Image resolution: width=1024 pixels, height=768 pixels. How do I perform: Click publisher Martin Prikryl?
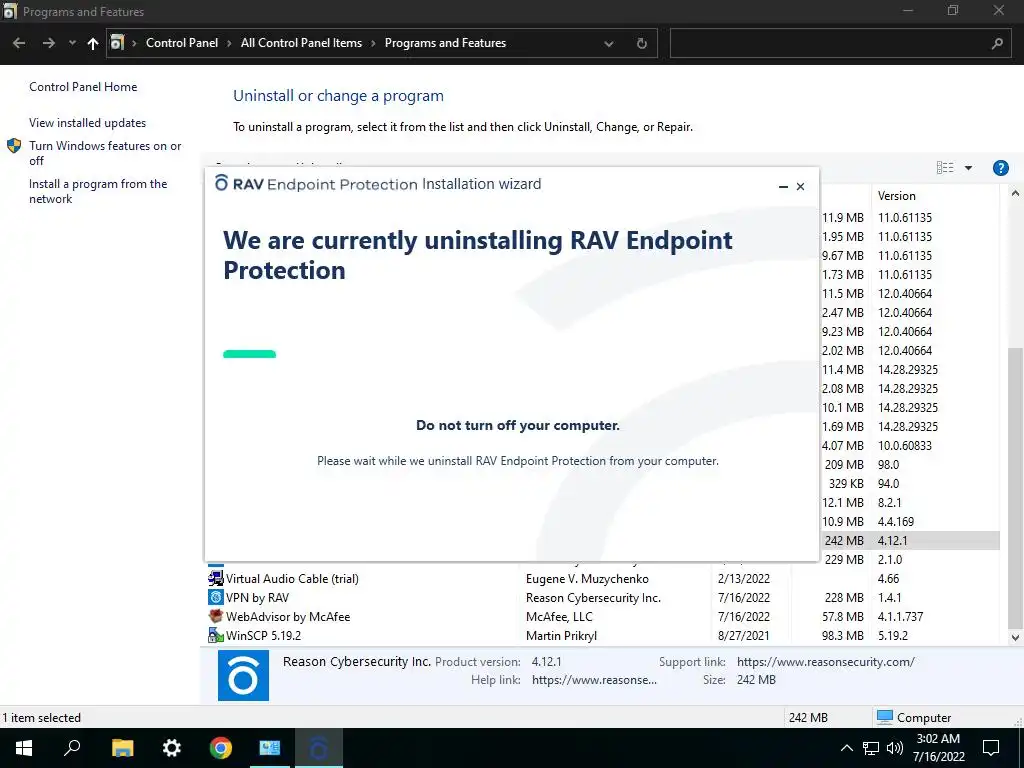[561, 635]
